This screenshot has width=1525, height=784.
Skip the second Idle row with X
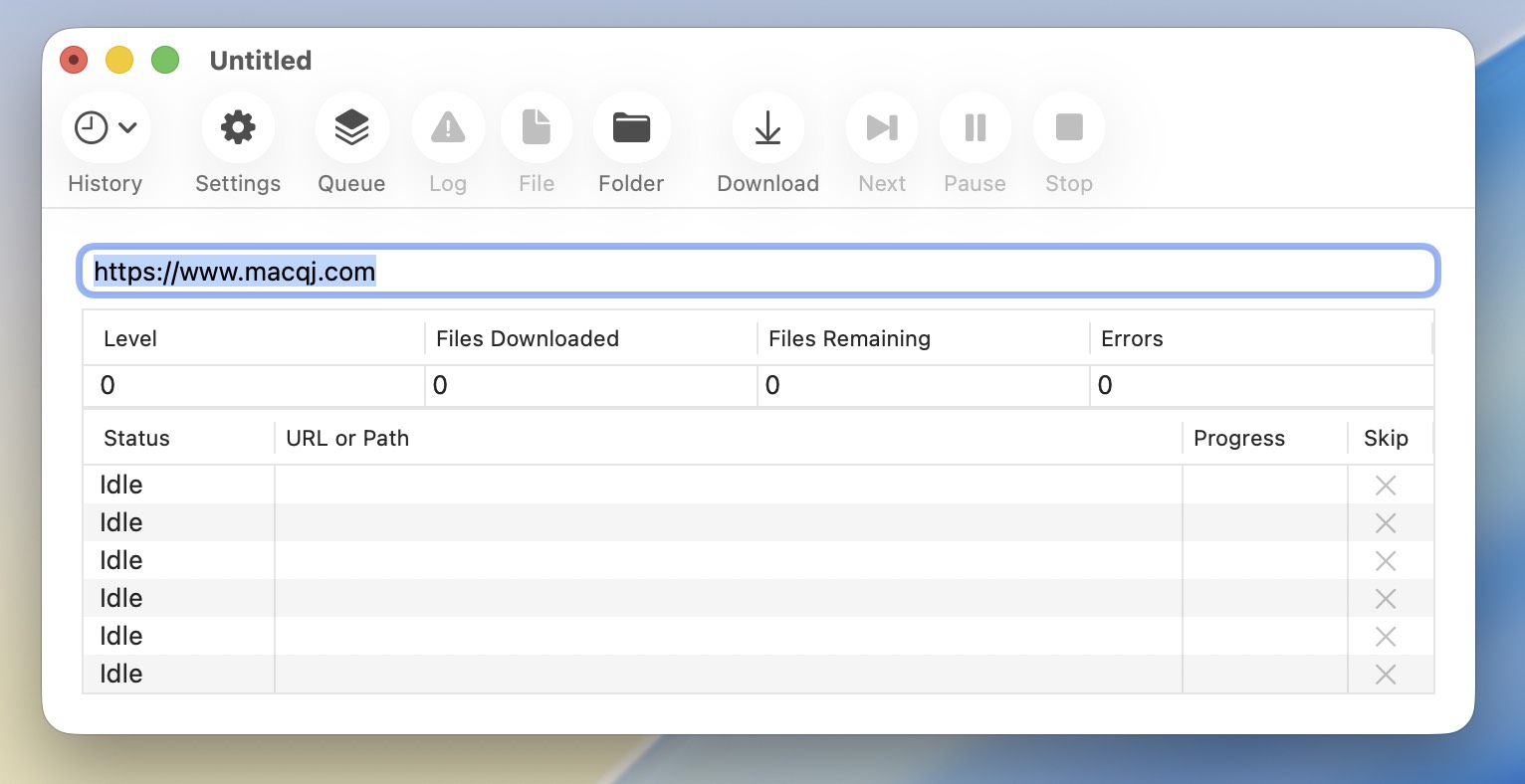tap(1385, 523)
